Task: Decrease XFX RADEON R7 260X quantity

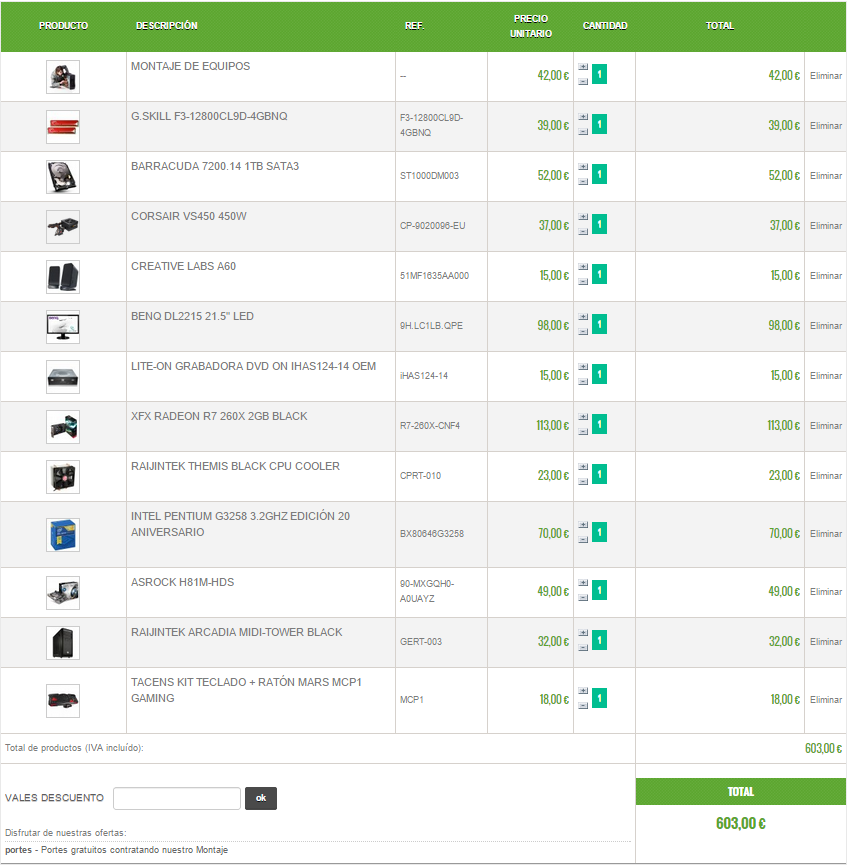Action: (583, 432)
